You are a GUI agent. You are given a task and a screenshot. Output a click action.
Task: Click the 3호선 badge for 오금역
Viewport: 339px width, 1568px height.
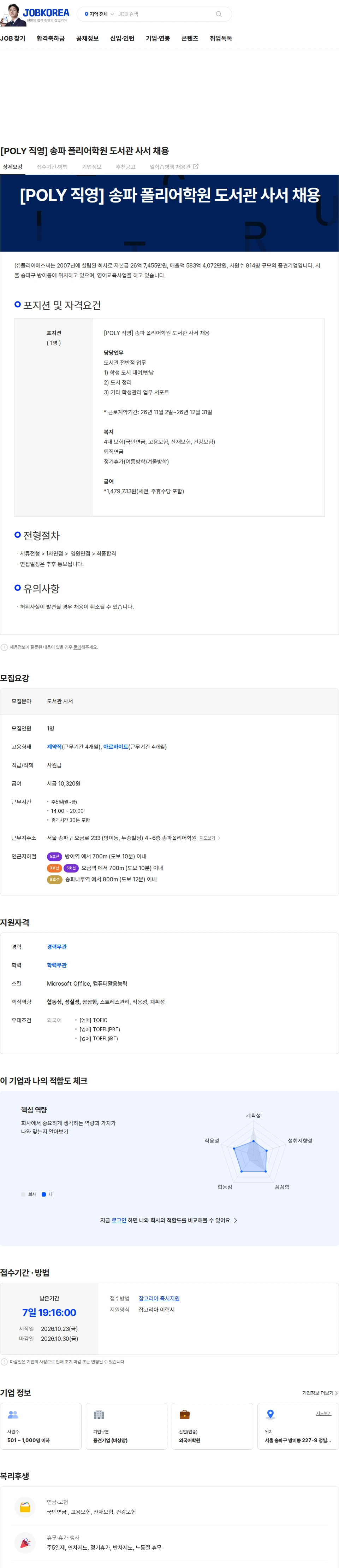point(54,868)
